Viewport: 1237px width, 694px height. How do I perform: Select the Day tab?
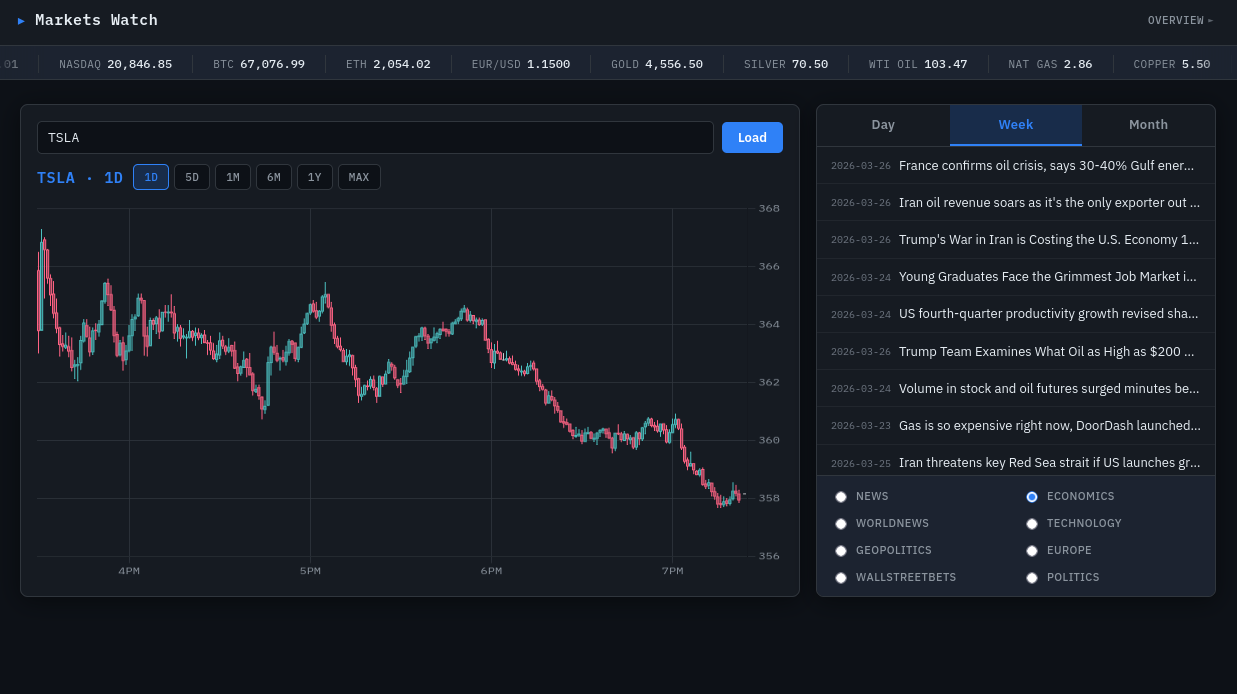pyautogui.click(x=883, y=124)
